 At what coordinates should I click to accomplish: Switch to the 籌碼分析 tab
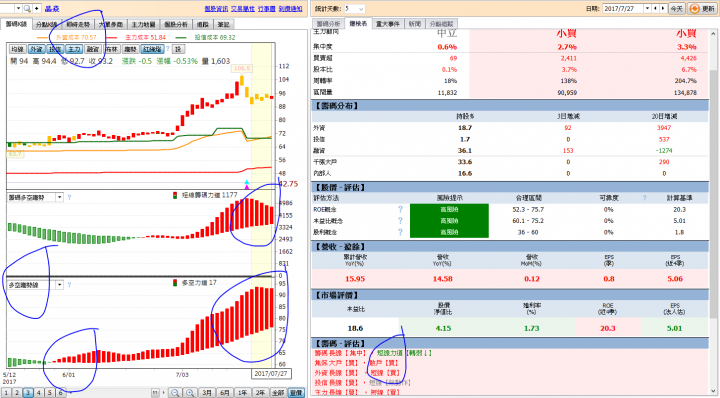click(328, 24)
